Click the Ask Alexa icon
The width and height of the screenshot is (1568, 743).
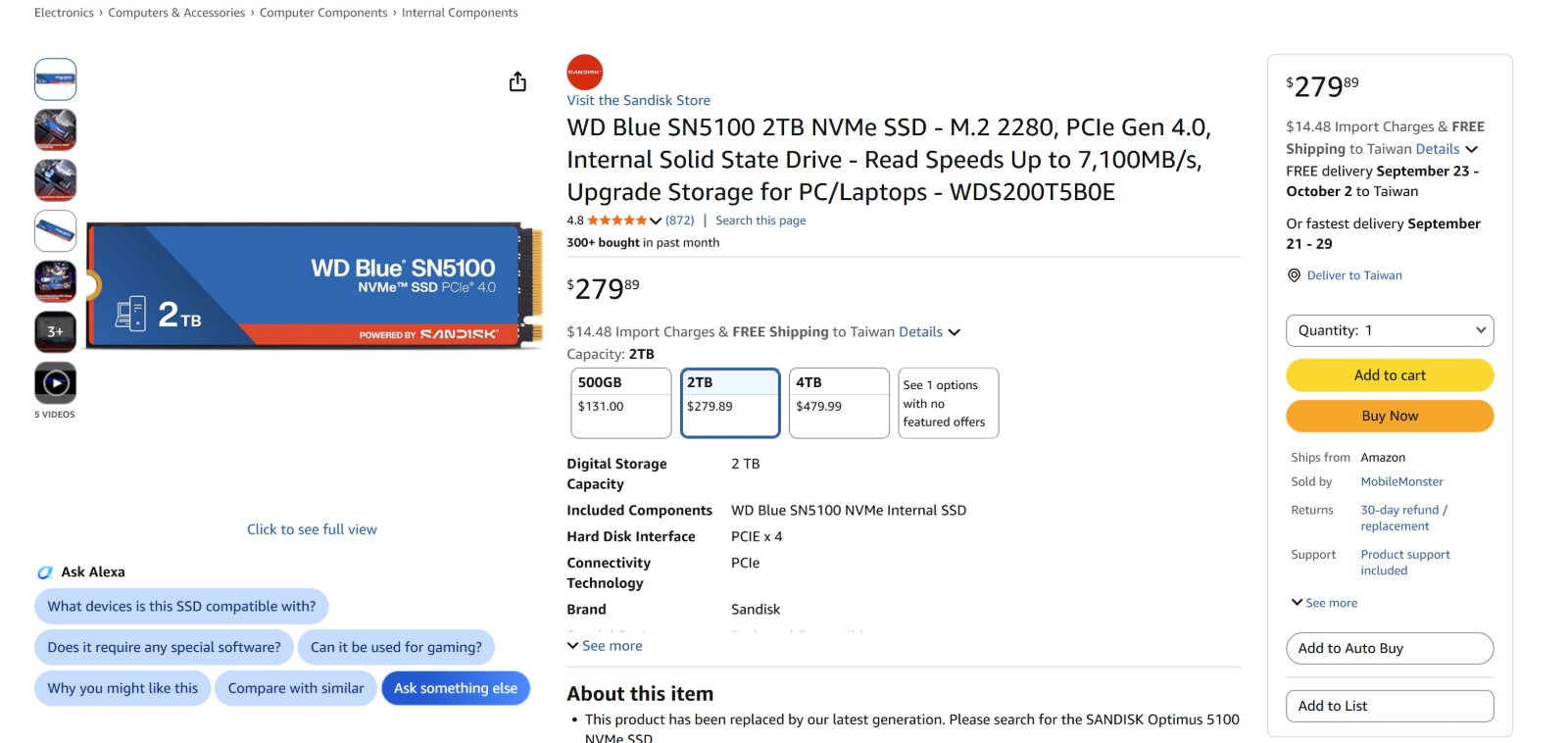45,572
